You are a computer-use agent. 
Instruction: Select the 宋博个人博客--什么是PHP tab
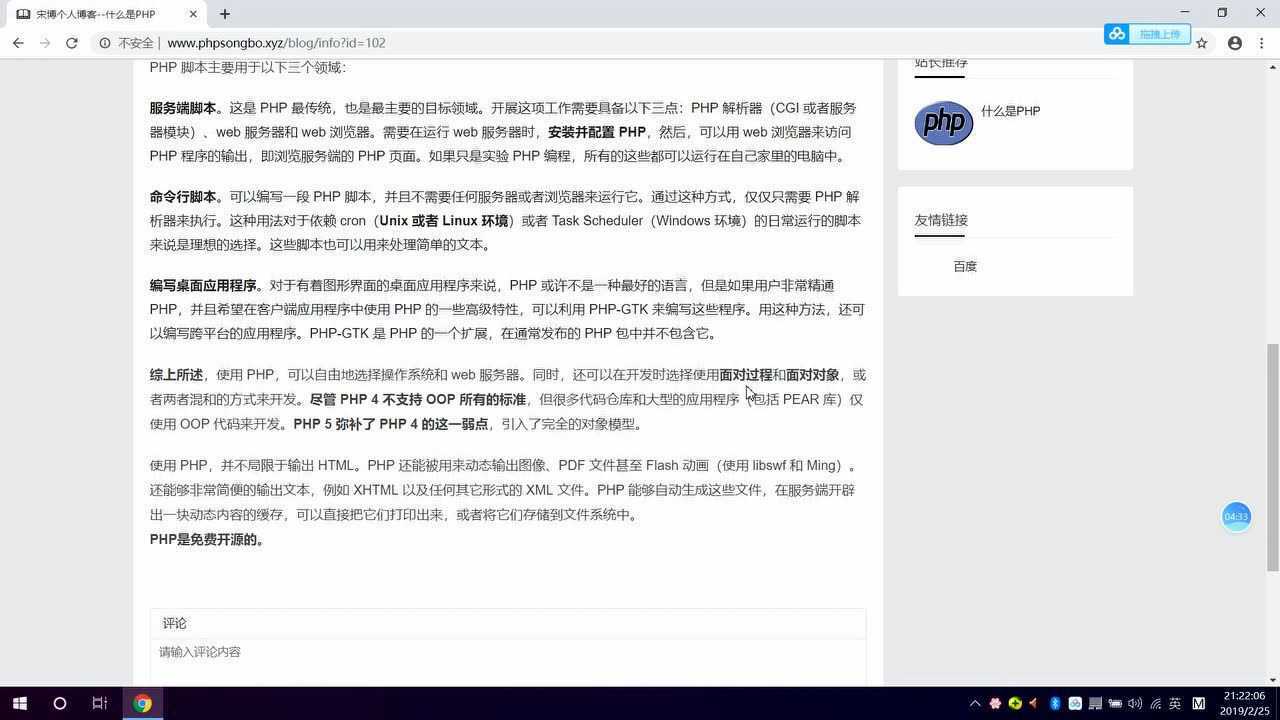pos(104,14)
